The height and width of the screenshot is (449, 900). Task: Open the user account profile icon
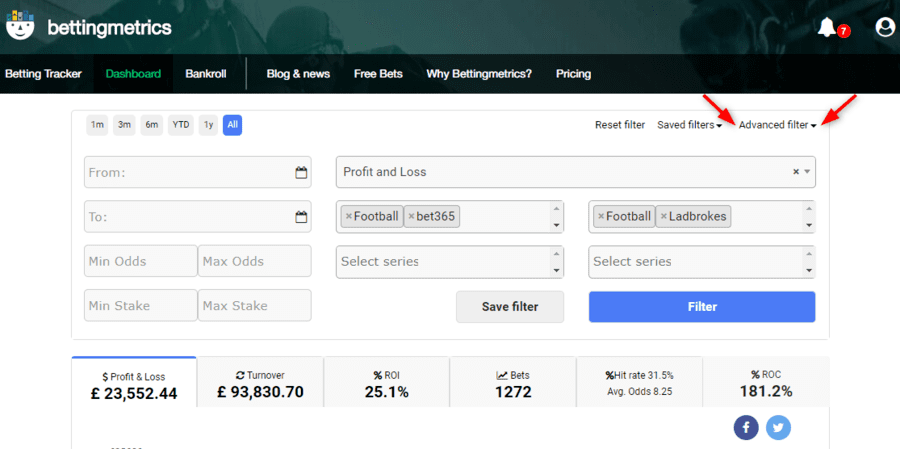pyautogui.click(x=885, y=27)
